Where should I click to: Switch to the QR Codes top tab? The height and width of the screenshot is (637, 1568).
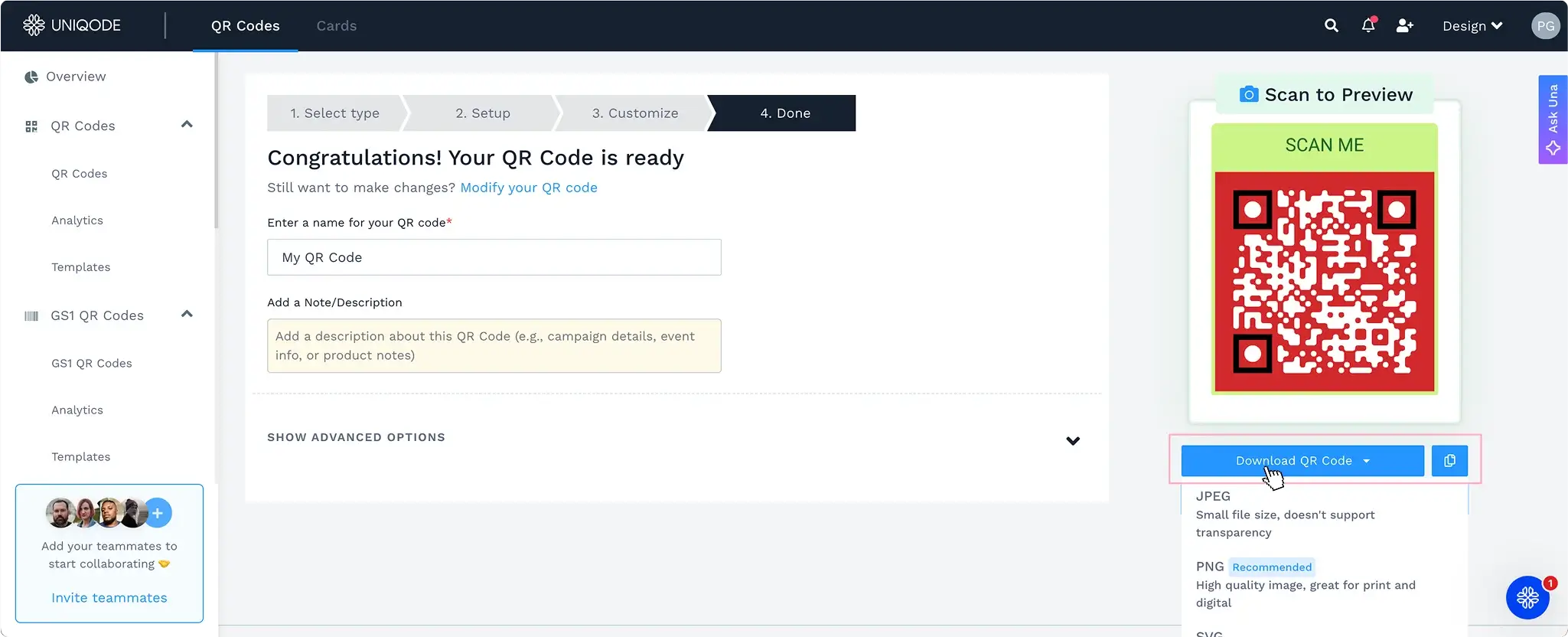click(246, 25)
